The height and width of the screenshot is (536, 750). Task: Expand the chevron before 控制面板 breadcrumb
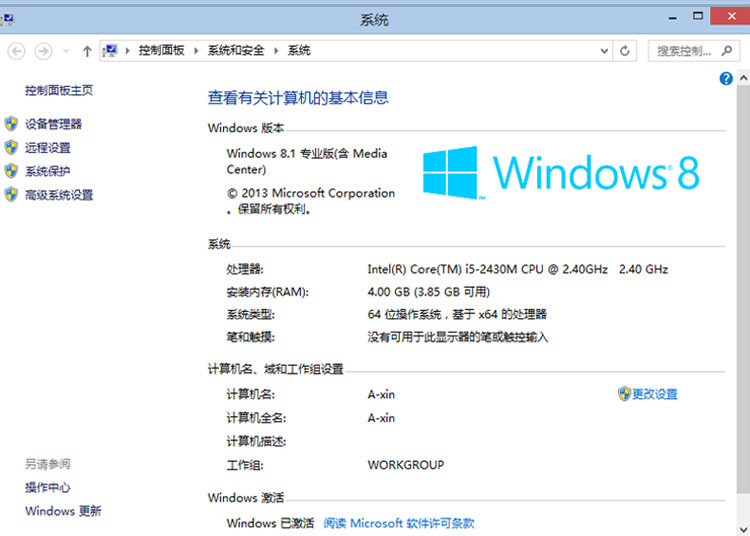point(128,51)
